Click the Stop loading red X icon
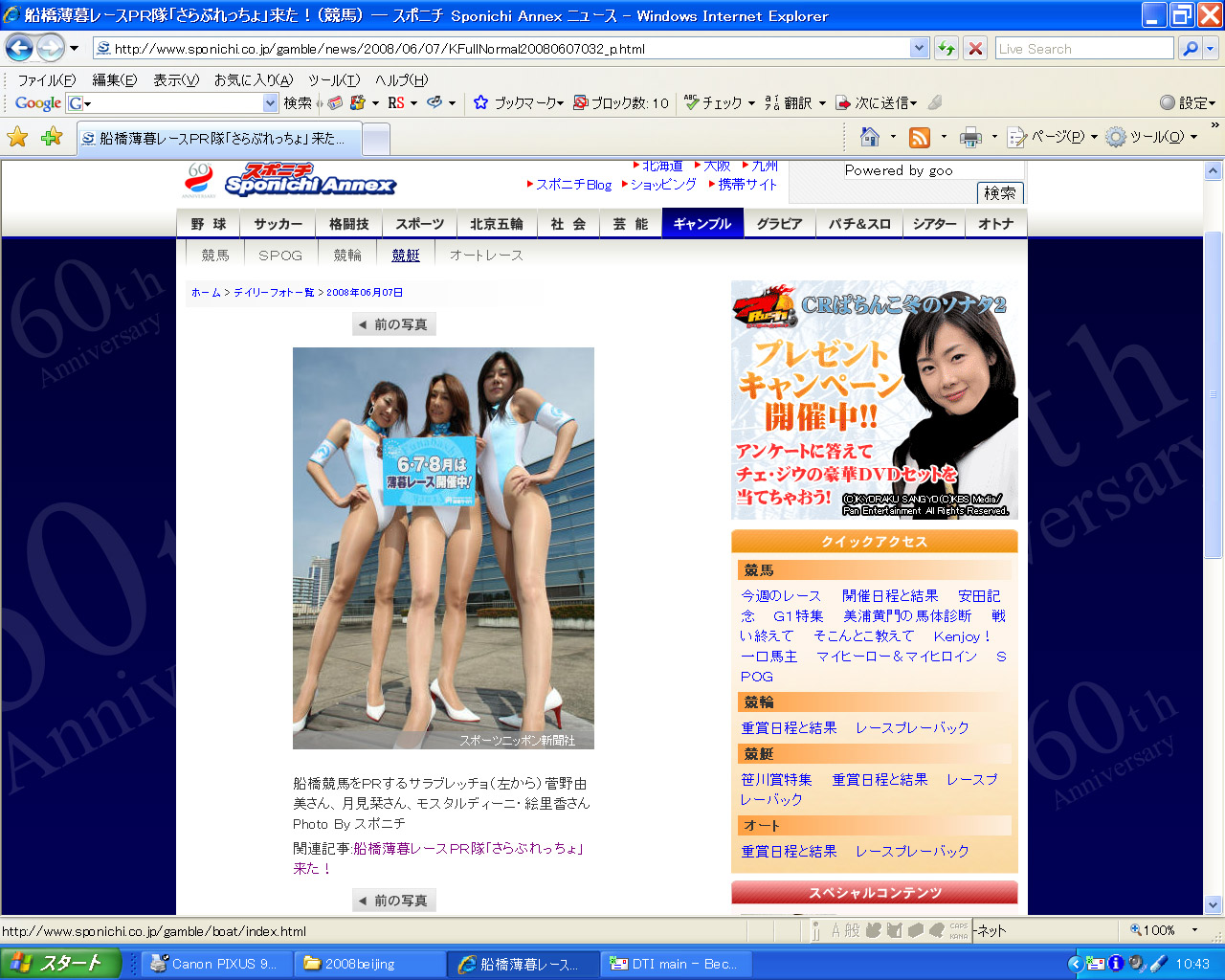The width and height of the screenshot is (1225, 980). click(x=975, y=49)
